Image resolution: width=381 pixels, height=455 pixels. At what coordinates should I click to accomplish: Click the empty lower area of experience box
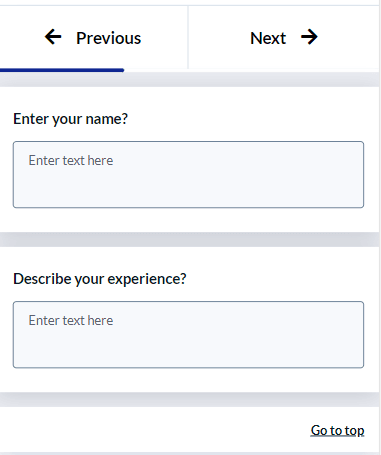pyautogui.click(x=188, y=352)
